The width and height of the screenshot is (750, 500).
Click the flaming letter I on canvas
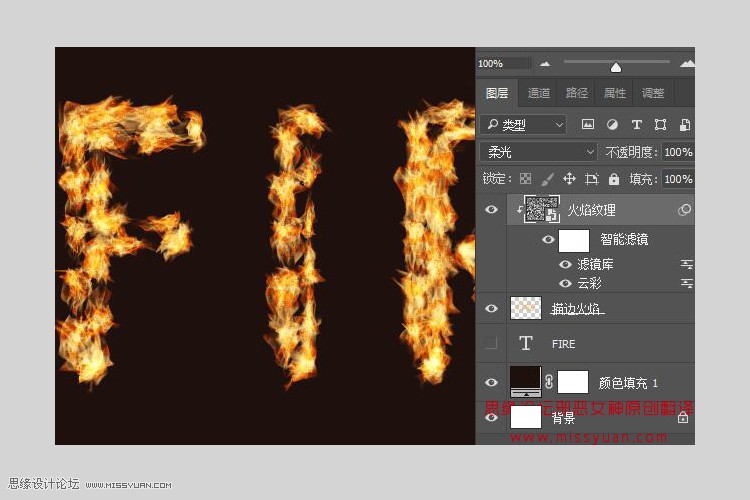(x=295, y=244)
